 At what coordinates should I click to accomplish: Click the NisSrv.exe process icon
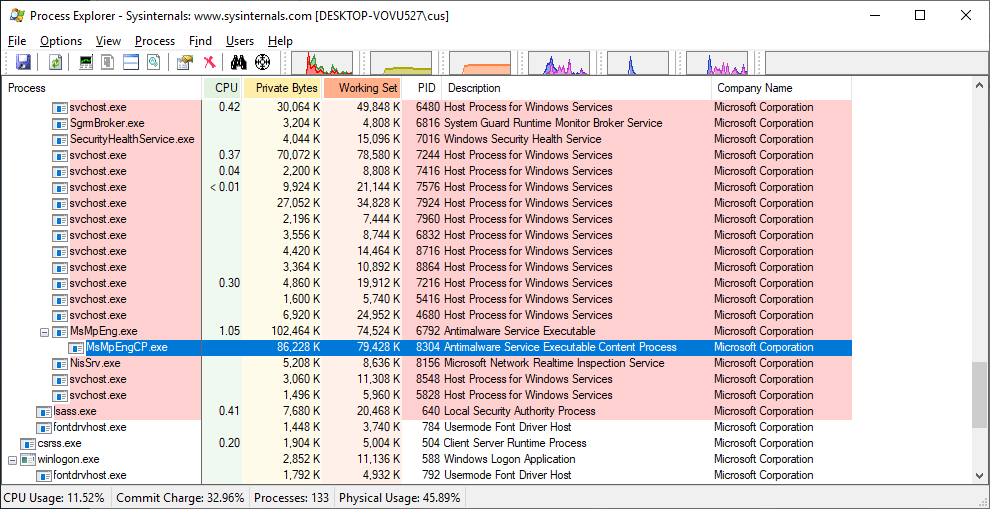[x=61, y=364]
